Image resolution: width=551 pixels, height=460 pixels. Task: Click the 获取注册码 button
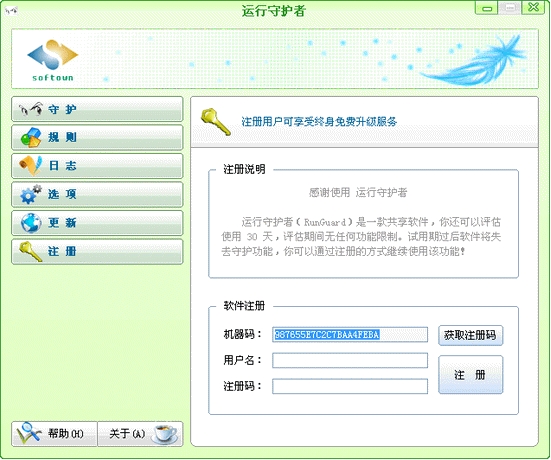click(470, 335)
